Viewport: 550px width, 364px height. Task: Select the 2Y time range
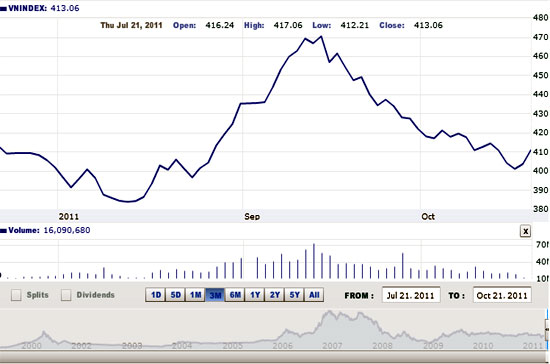(275, 295)
